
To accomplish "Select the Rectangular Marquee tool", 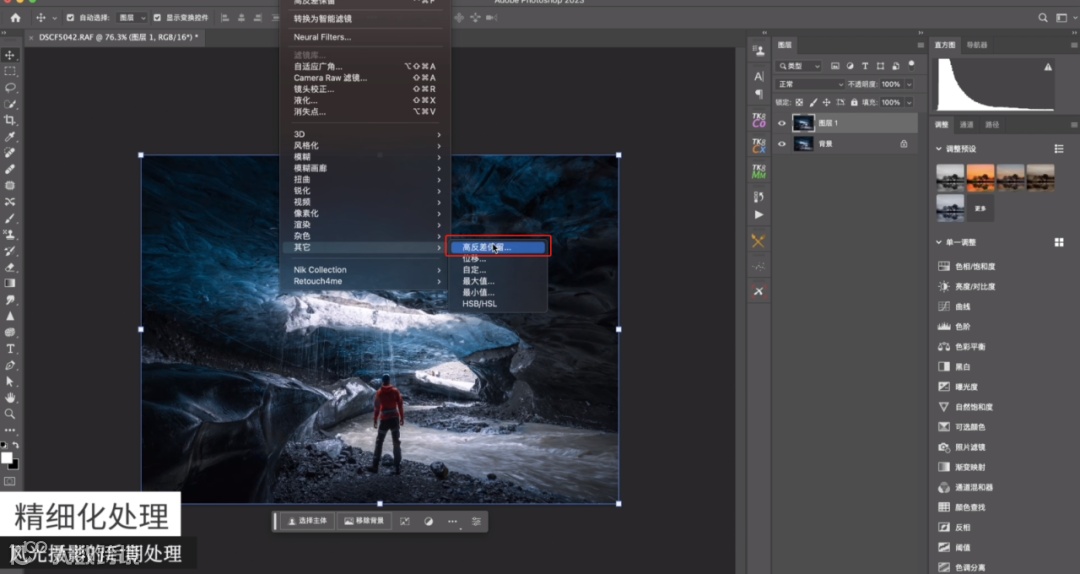I will click(x=10, y=71).
